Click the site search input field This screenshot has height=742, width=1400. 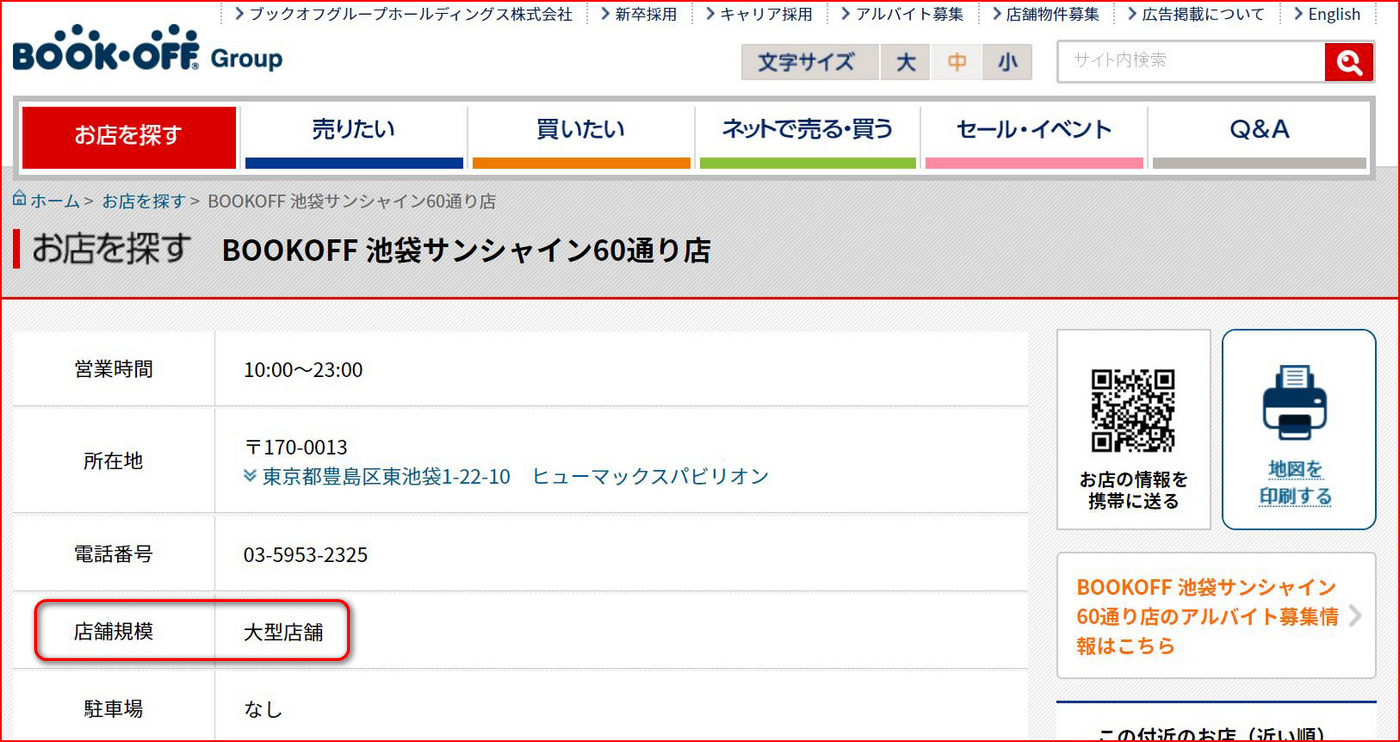[1191, 62]
